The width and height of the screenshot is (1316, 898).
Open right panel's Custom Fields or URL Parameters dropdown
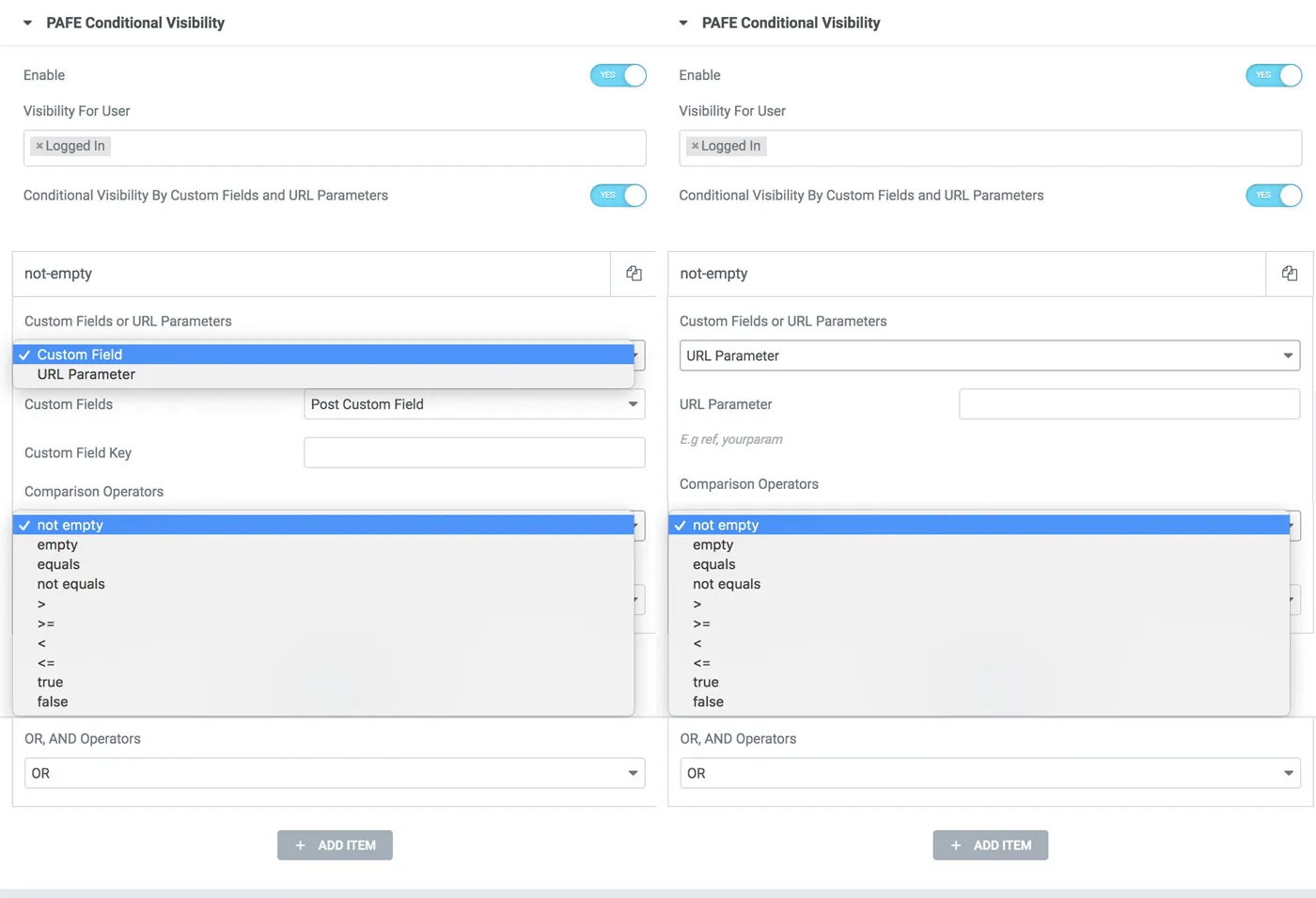[989, 355]
